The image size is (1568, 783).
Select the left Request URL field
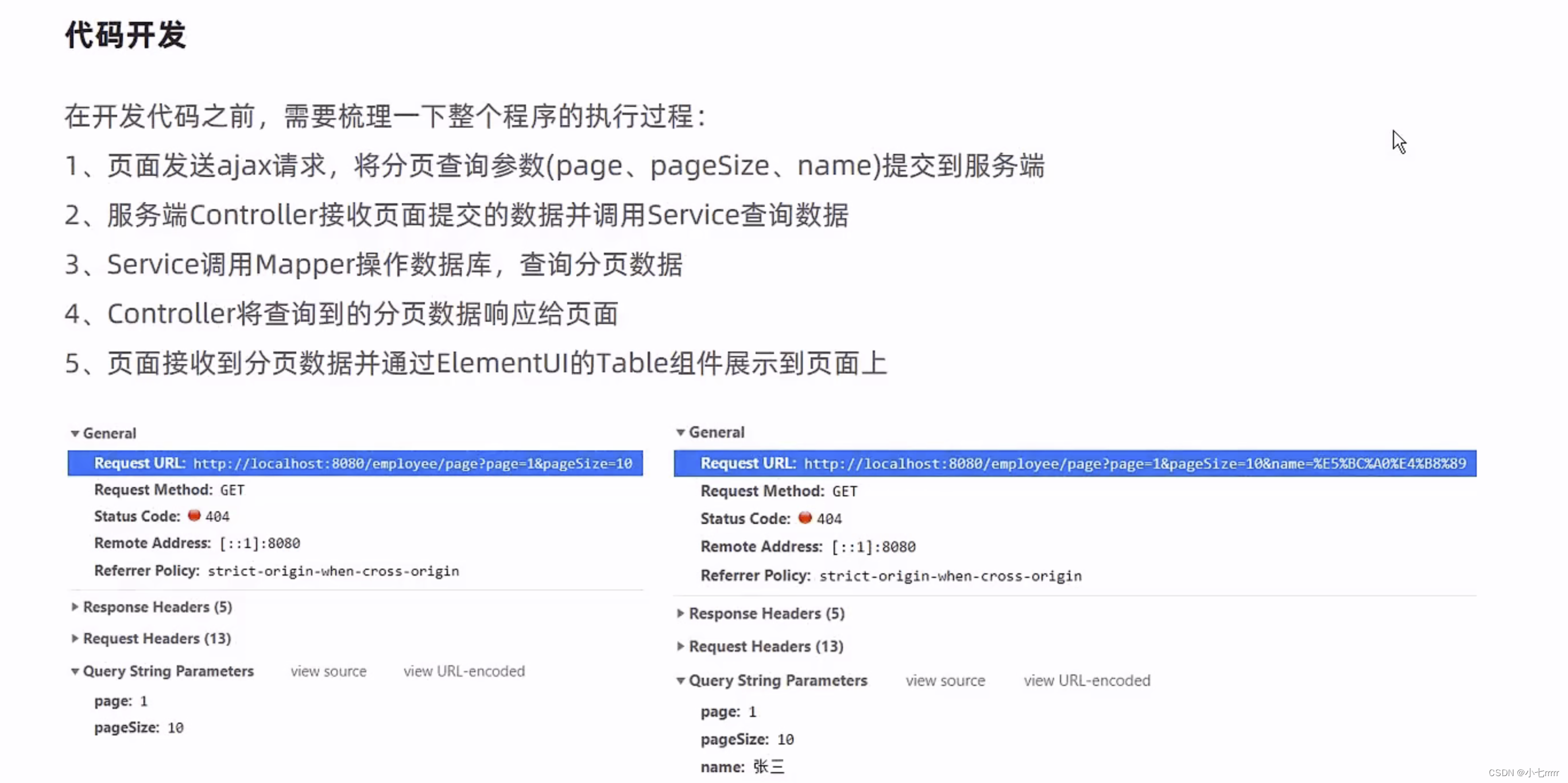click(x=355, y=463)
